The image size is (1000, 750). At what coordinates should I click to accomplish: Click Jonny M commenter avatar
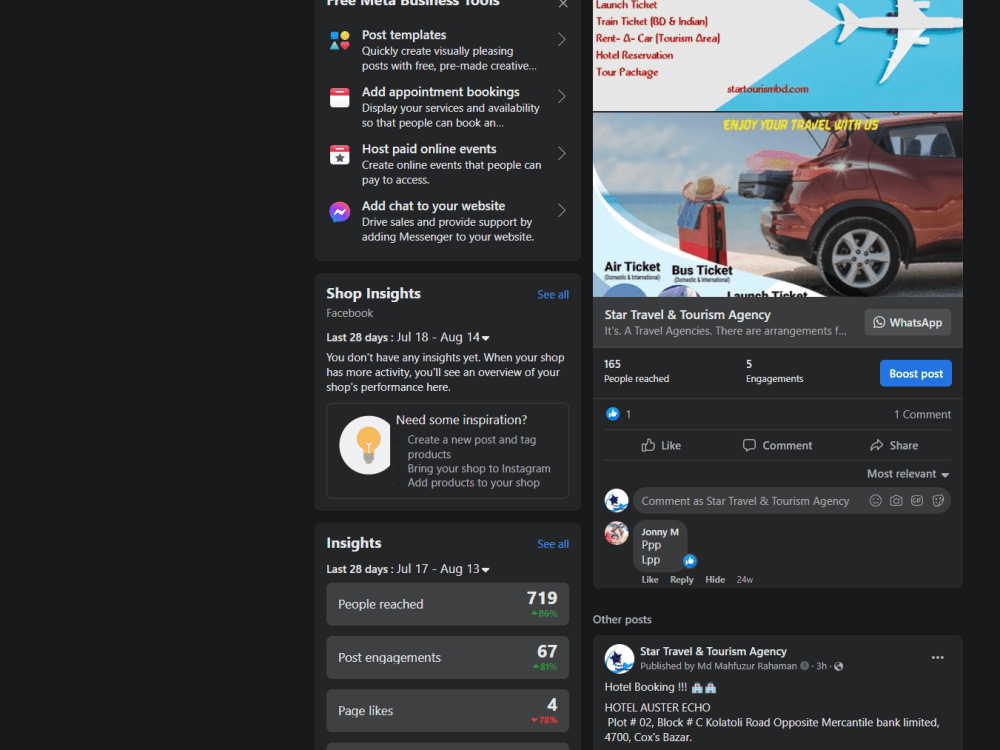(x=617, y=533)
